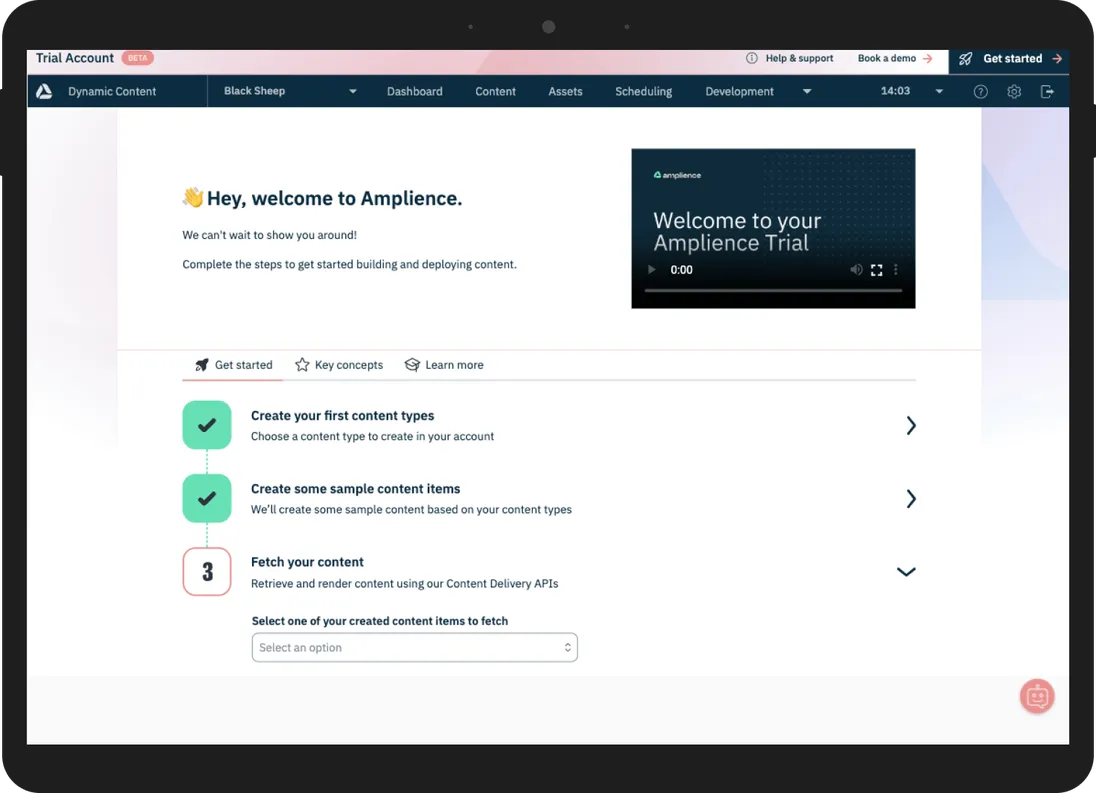Click the Amplience logo icon
1096x793 pixels.
(x=44, y=92)
